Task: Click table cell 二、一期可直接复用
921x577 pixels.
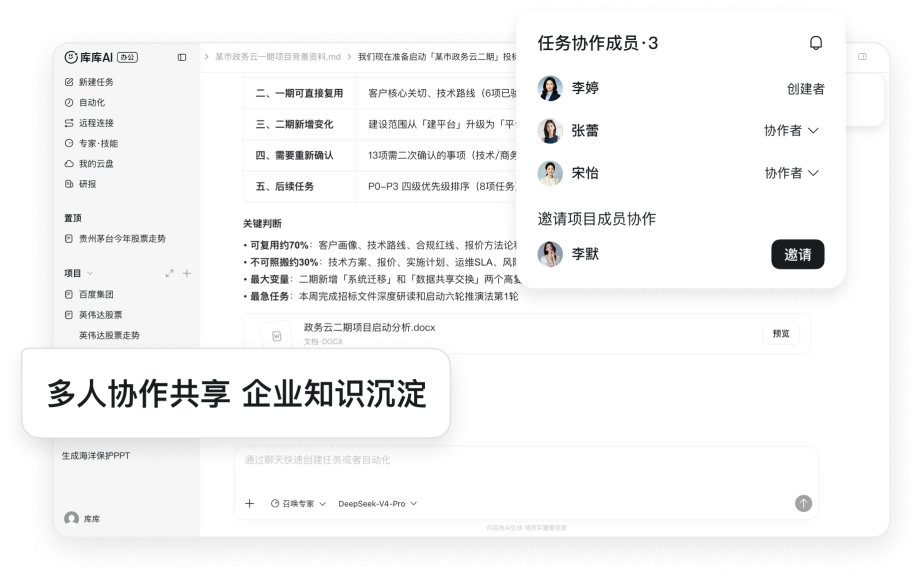Action: coord(299,93)
